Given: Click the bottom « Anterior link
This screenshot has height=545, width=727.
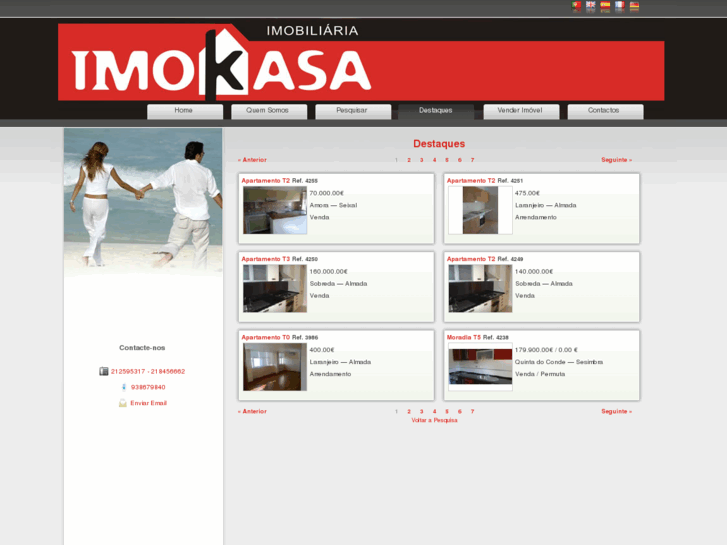Looking at the screenshot, I should pos(252,411).
